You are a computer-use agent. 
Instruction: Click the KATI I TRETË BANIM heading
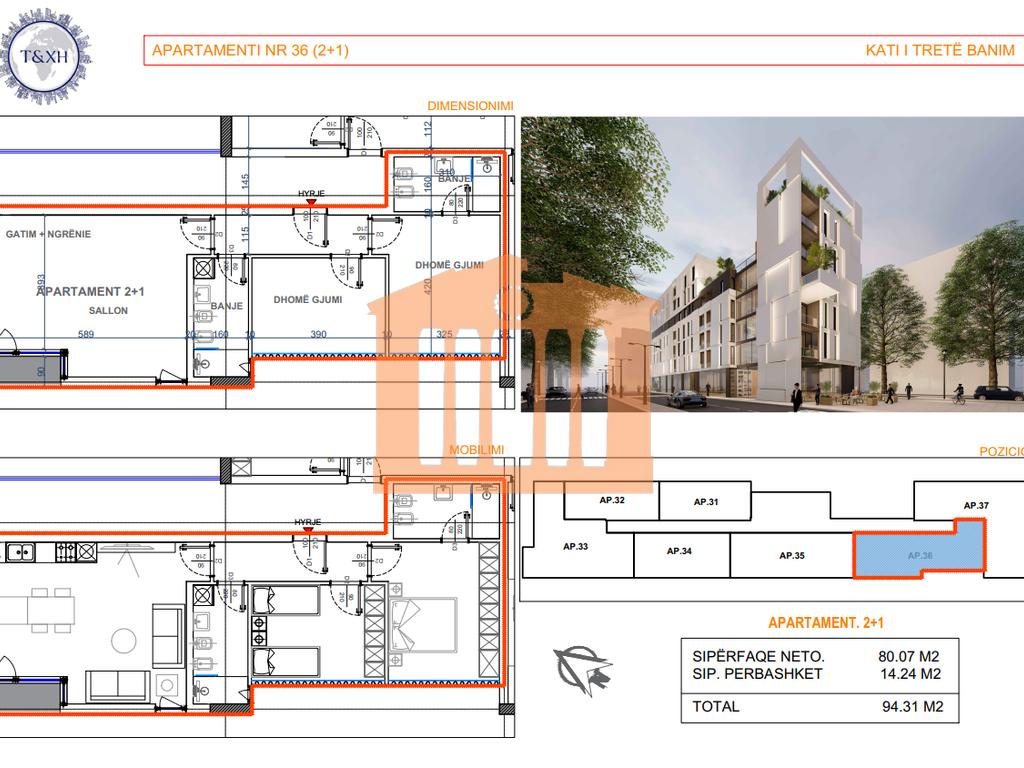939,51
